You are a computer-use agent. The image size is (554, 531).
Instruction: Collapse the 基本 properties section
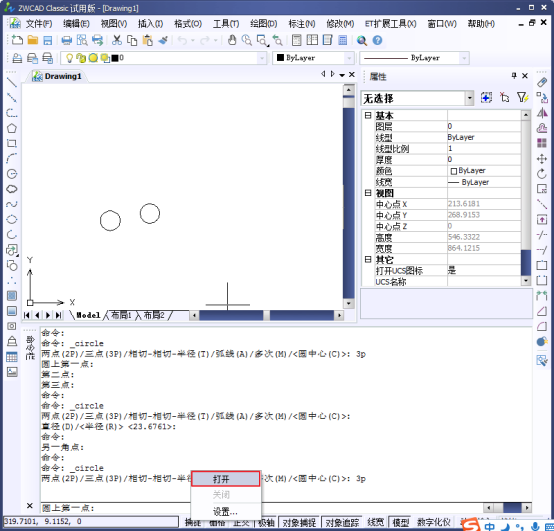tap(368, 115)
